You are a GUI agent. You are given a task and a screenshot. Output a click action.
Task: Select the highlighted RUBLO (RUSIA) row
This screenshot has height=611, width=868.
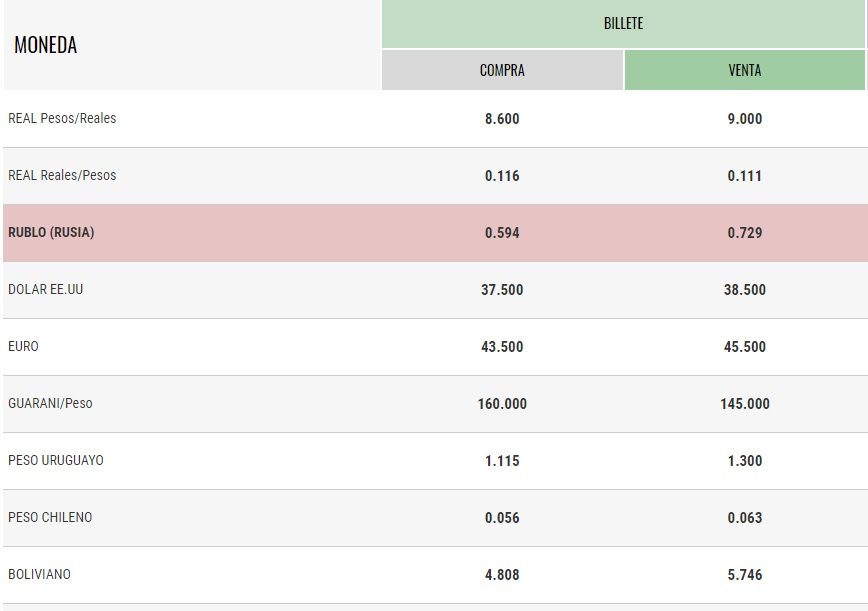point(51,232)
